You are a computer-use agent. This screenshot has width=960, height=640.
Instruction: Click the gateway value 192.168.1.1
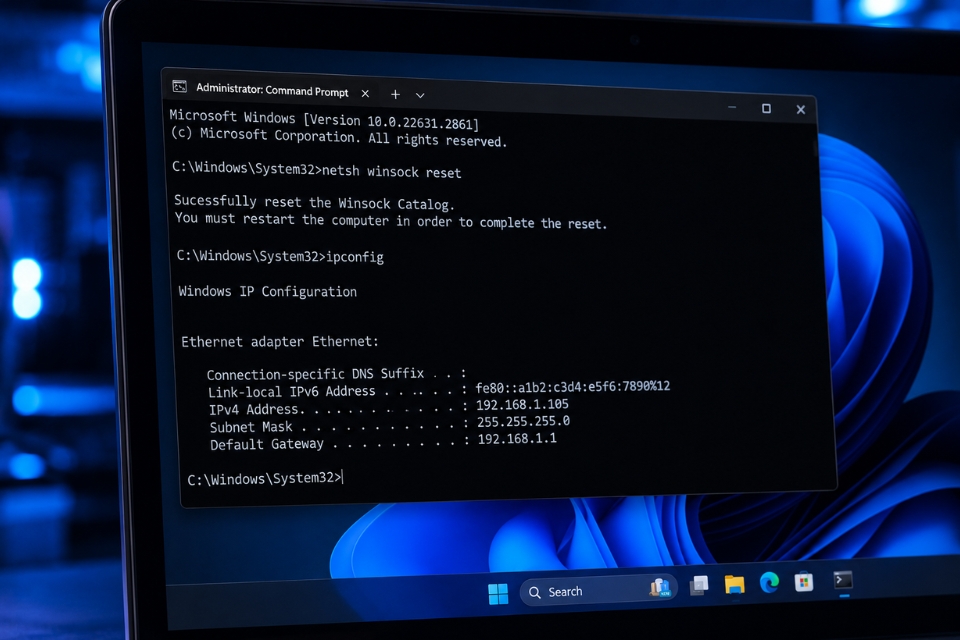pyautogui.click(x=517, y=439)
